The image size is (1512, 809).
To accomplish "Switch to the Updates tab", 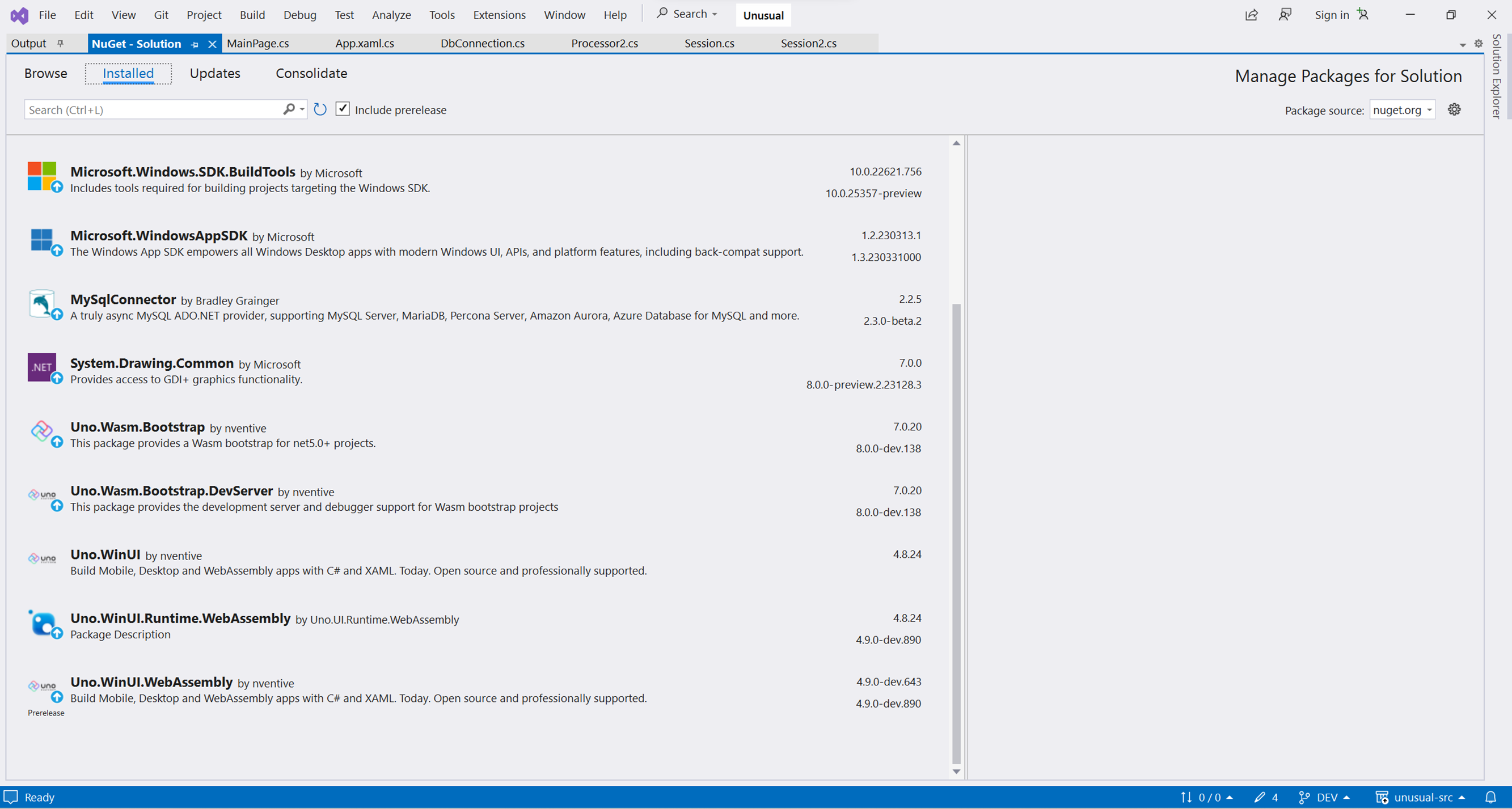I will point(215,73).
